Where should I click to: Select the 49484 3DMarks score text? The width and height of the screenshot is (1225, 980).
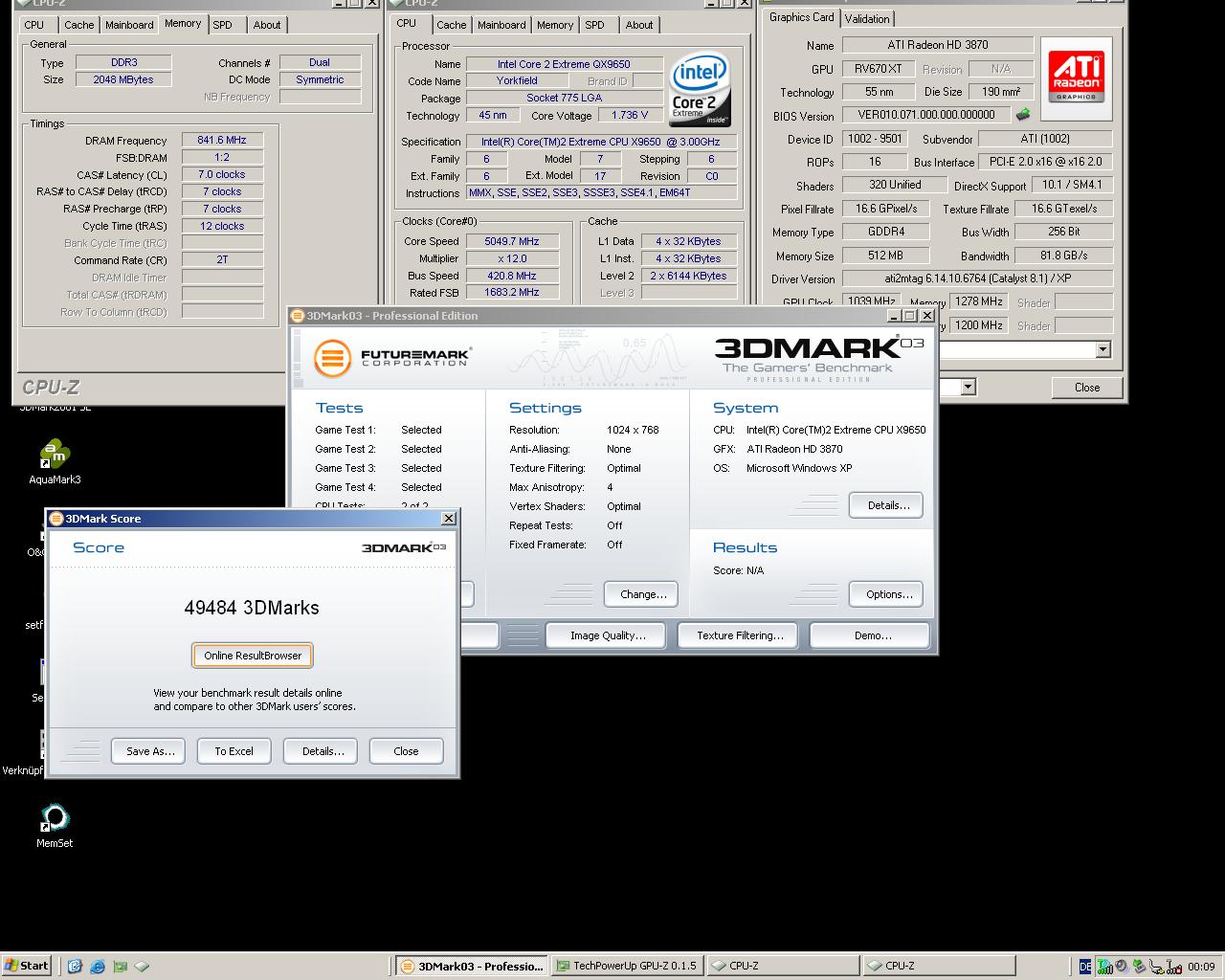[252, 608]
